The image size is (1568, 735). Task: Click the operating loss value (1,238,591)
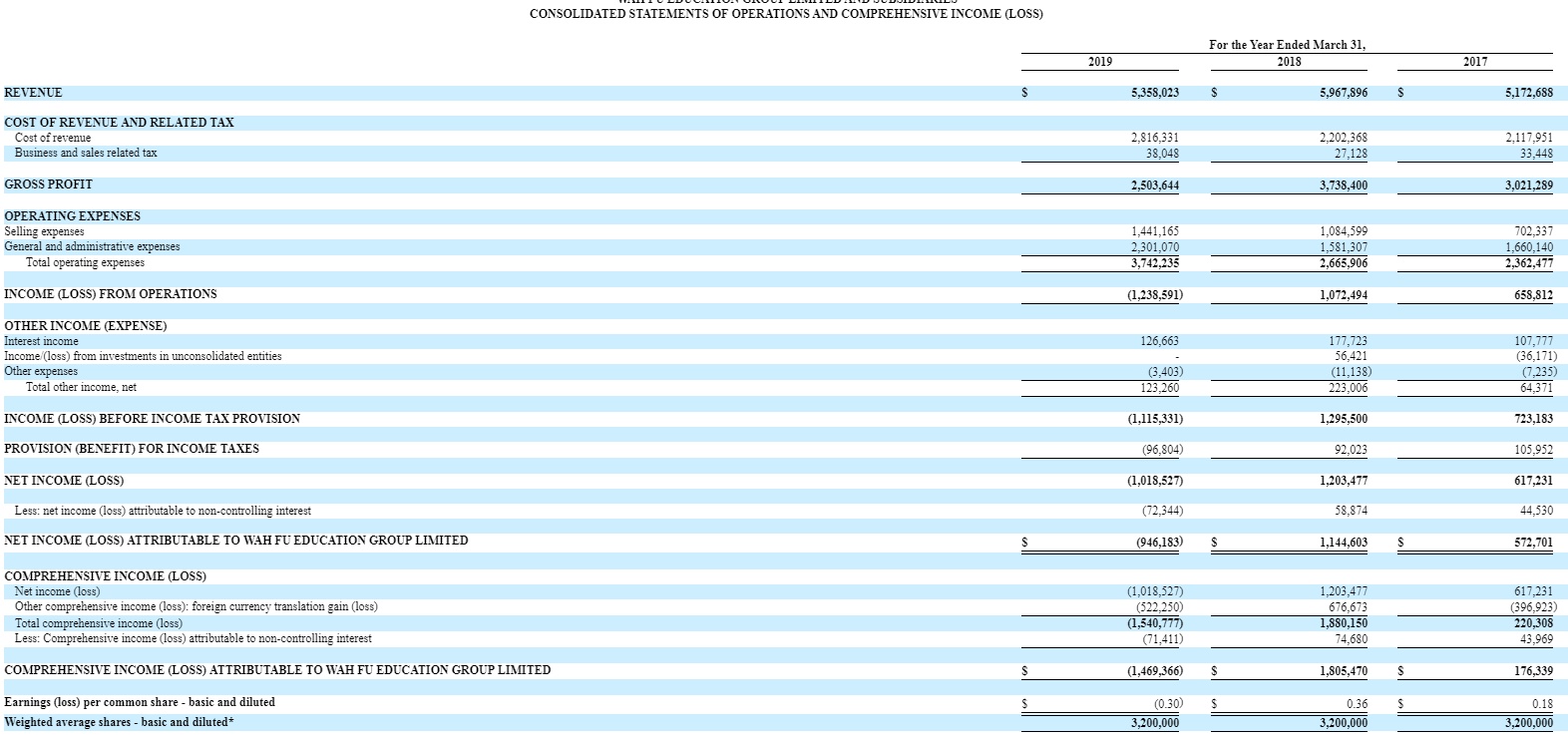(1155, 295)
